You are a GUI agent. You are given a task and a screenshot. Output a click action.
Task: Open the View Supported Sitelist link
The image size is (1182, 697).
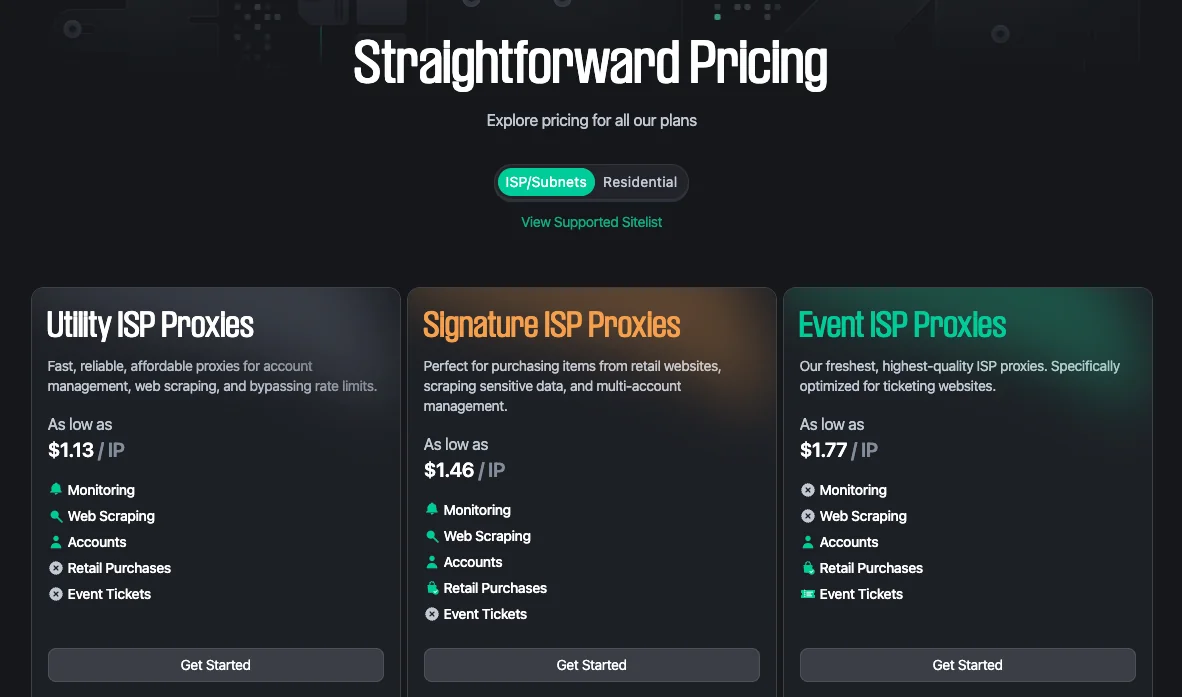(x=591, y=222)
